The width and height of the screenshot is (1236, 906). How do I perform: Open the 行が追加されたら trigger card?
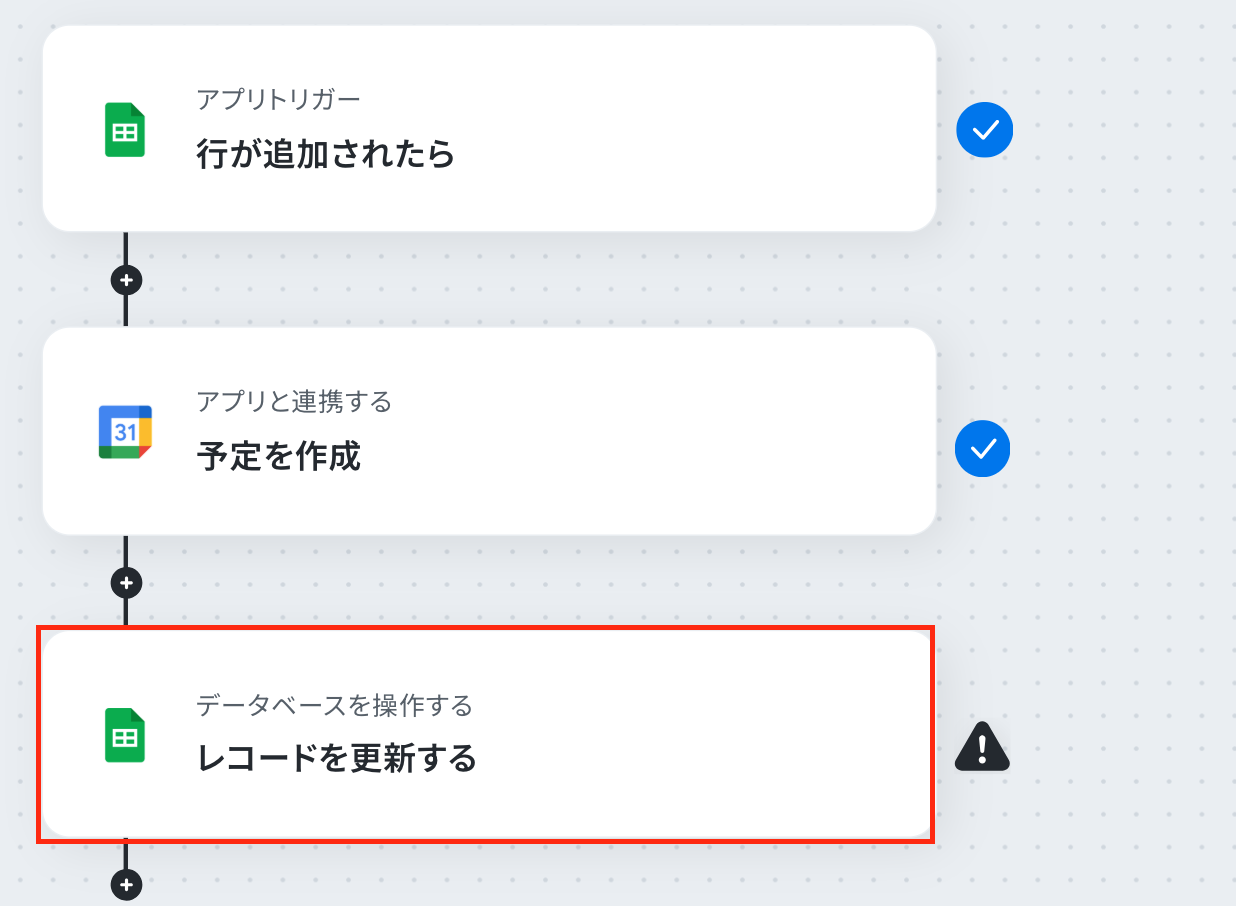tap(489, 129)
